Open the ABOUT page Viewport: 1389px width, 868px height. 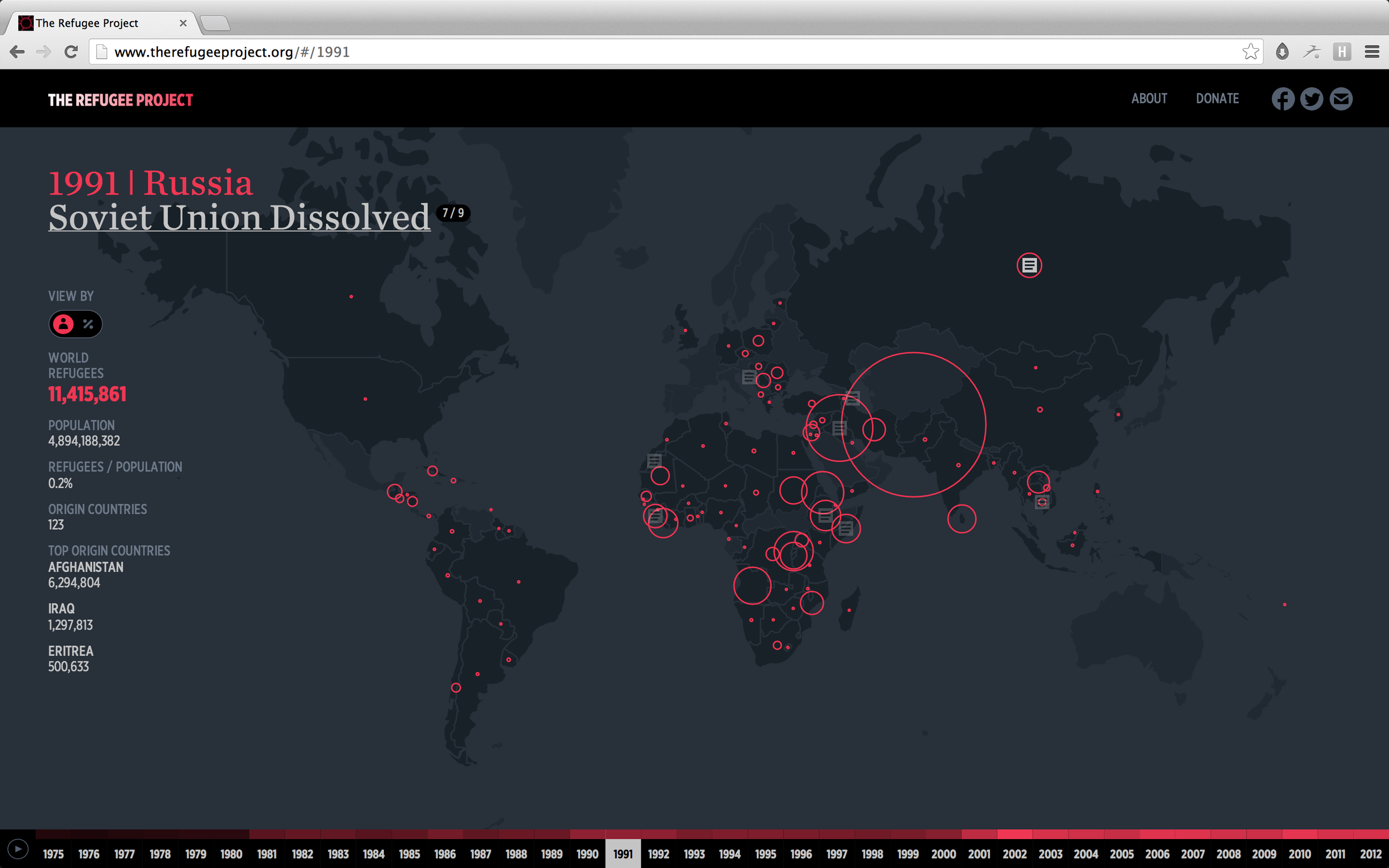tap(1149, 99)
